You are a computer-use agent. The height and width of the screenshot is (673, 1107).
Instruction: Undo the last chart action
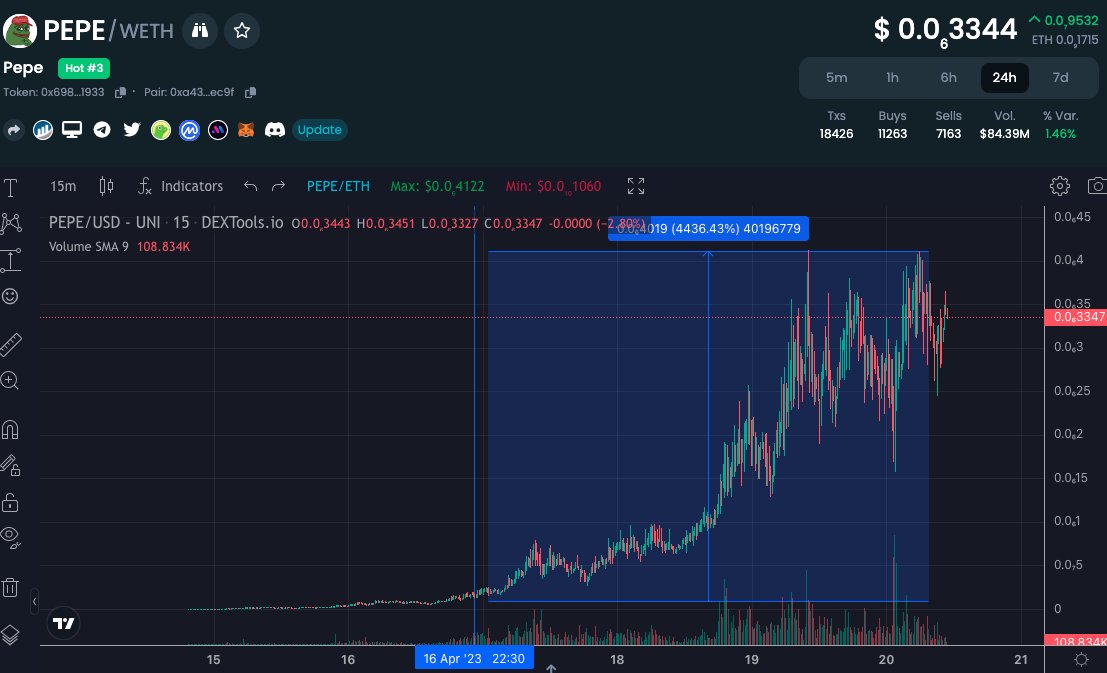[250, 186]
